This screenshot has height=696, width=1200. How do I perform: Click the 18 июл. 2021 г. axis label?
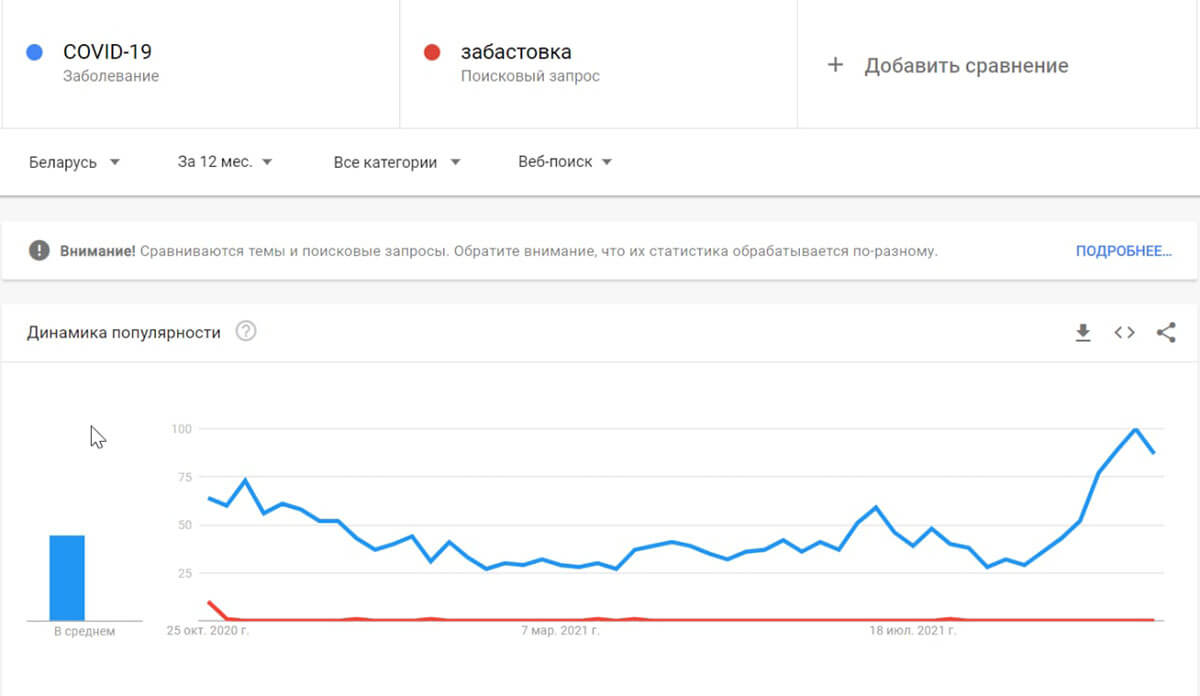pos(913,631)
